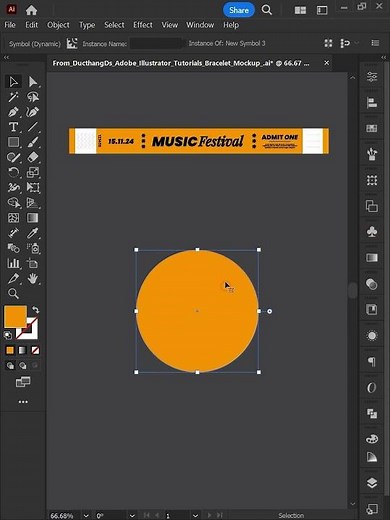Open the Select menu
This screenshot has height=520, width=390.
click(x=114, y=25)
